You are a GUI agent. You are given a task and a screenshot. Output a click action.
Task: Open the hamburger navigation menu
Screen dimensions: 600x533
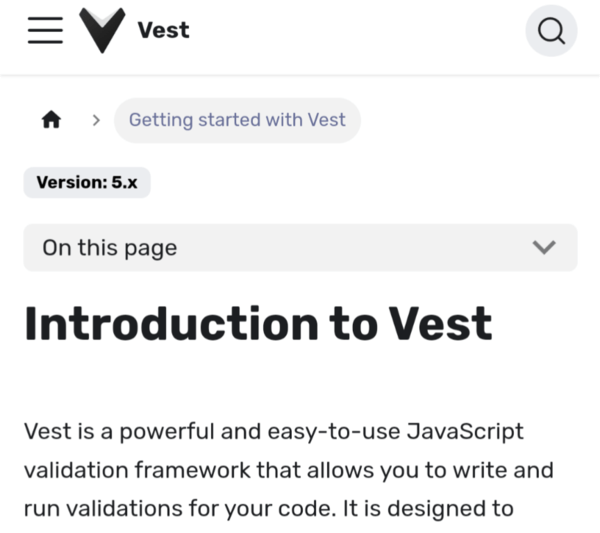click(45, 31)
